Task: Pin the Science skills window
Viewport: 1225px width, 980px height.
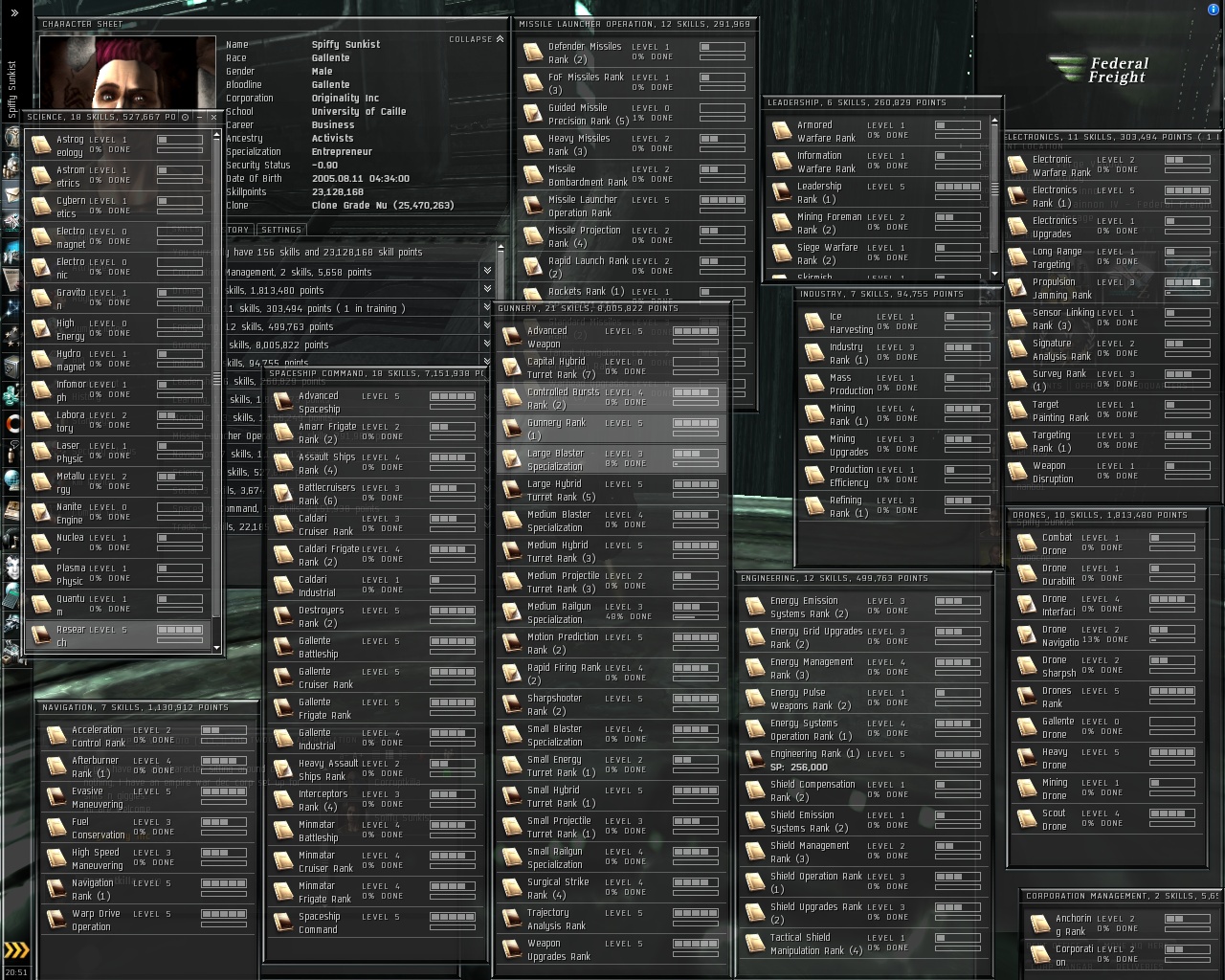Action: click(x=185, y=117)
